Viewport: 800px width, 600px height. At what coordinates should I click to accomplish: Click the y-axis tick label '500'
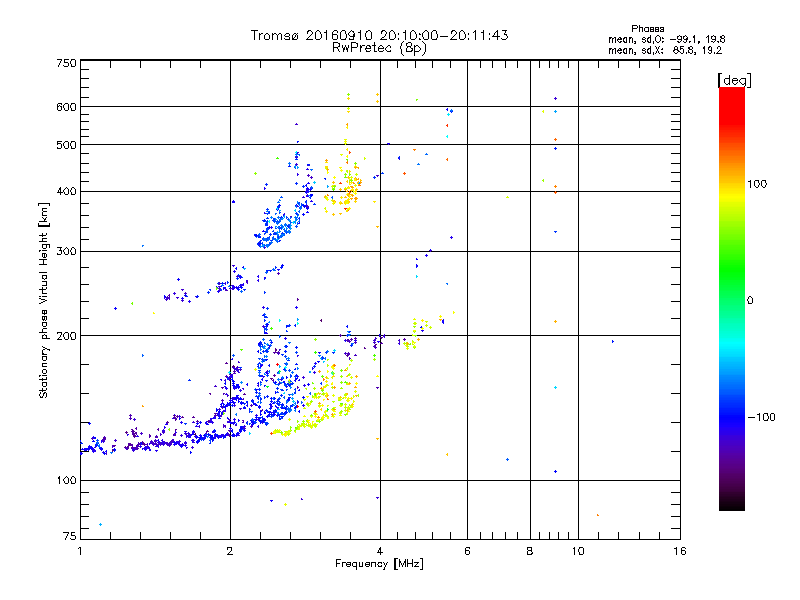67,145
